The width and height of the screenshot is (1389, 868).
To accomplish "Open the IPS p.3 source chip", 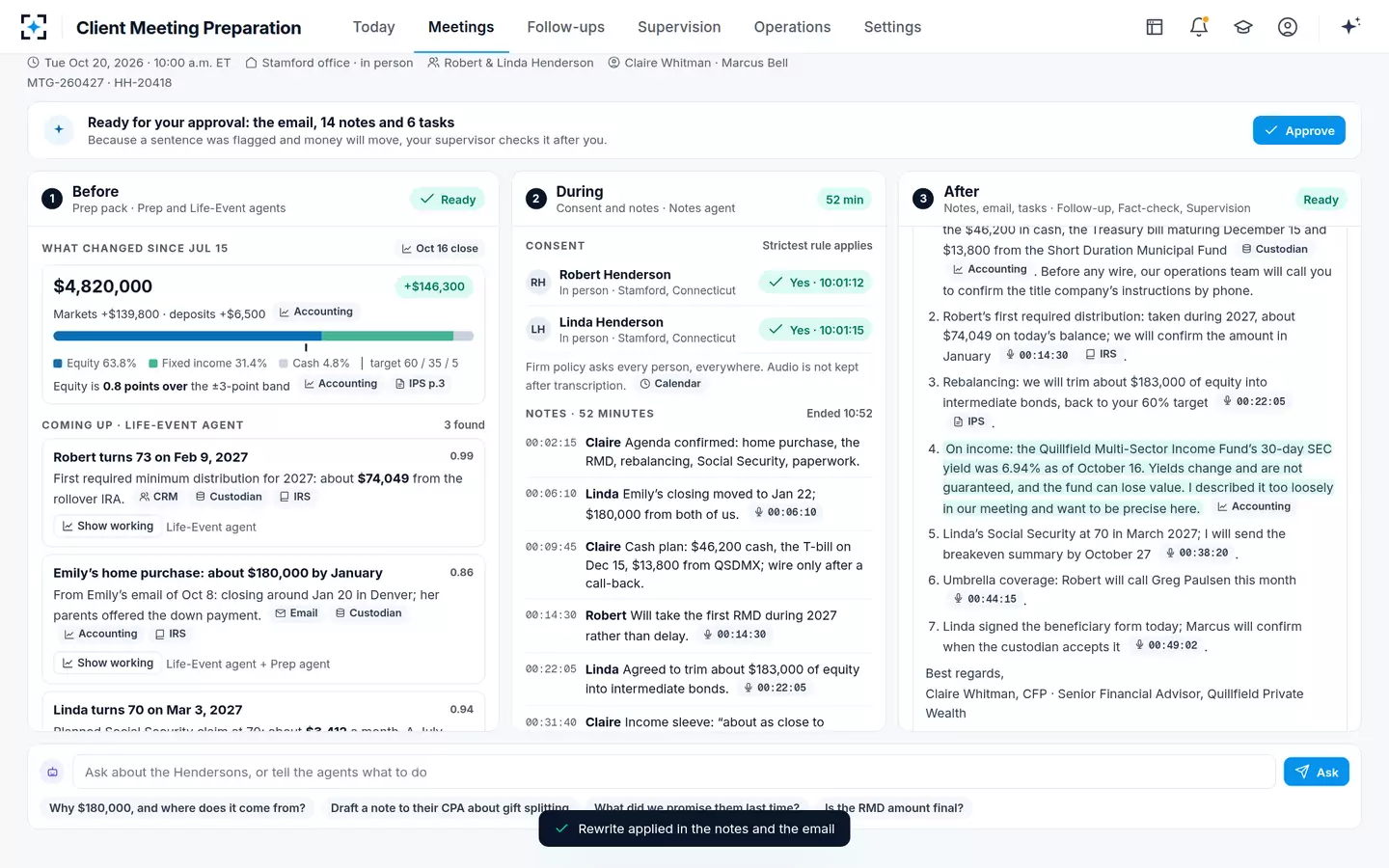I will (x=421, y=384).
